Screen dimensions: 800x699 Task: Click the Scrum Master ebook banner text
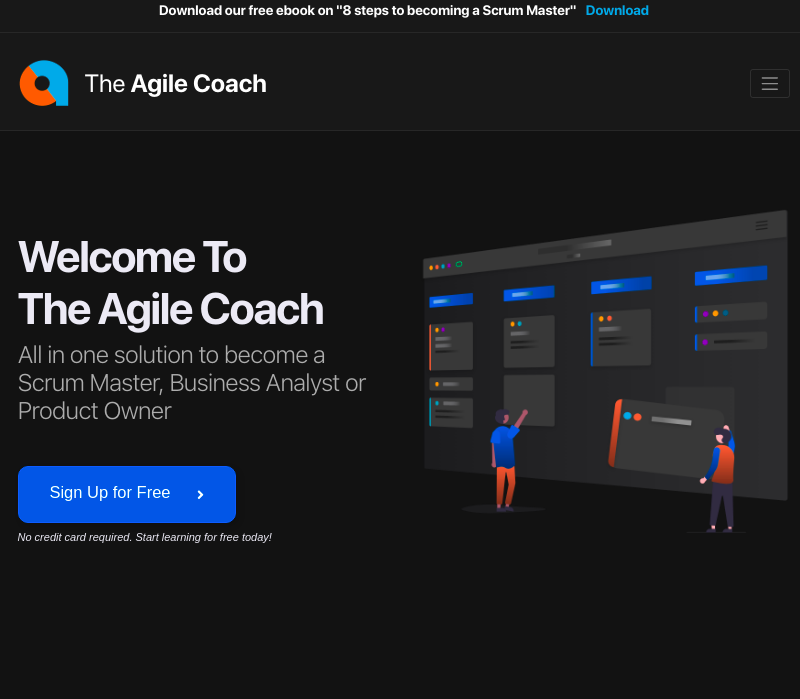(367, 11)
